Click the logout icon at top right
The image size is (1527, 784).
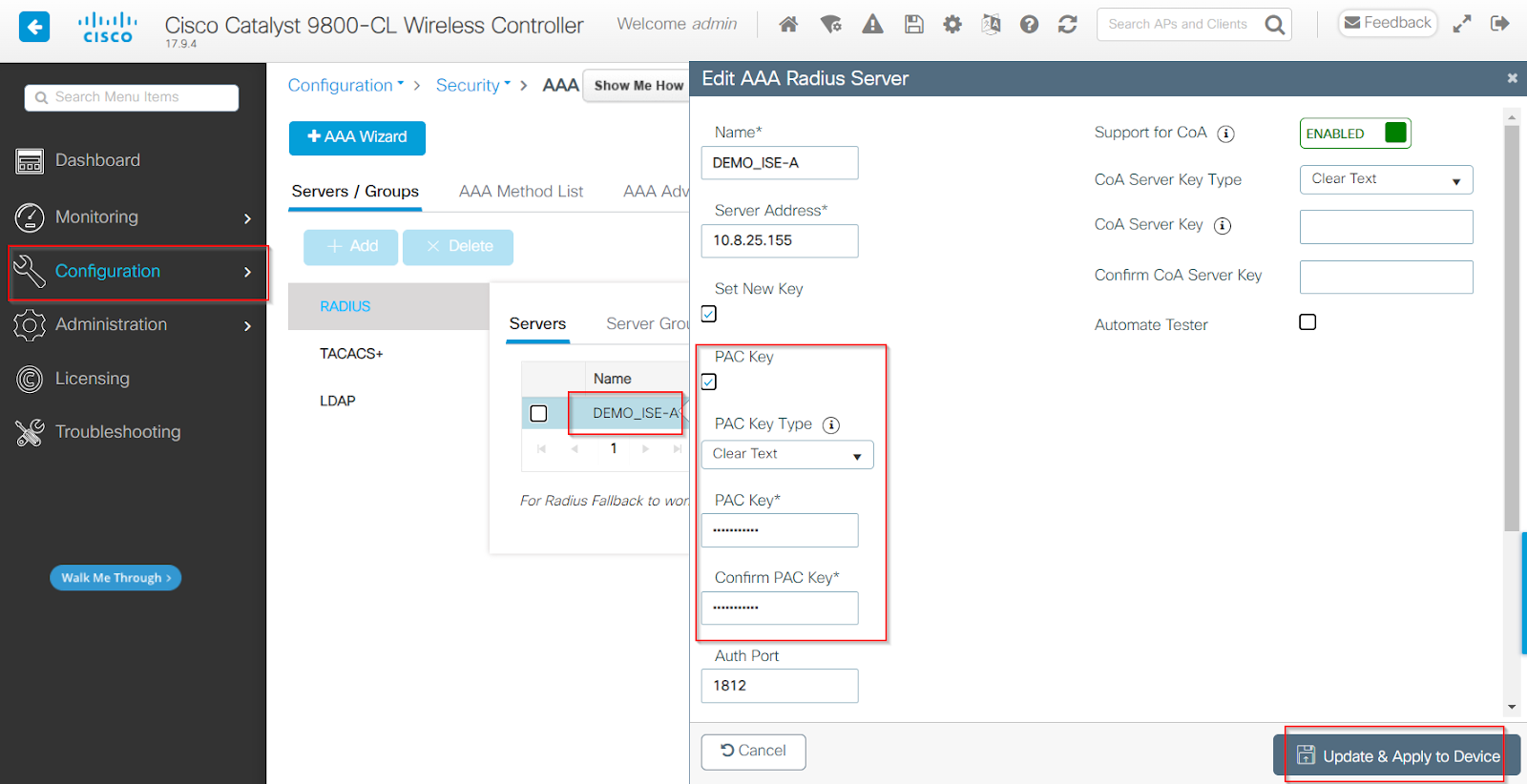[x=1500, y=24]
